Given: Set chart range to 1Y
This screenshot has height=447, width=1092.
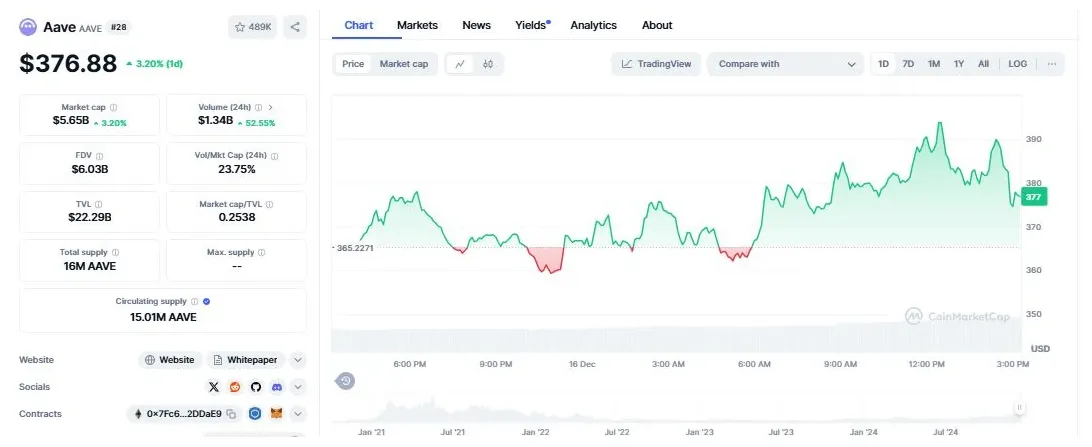Looking at the screenshot, I should pyautogui.click(x=959, y=64).
